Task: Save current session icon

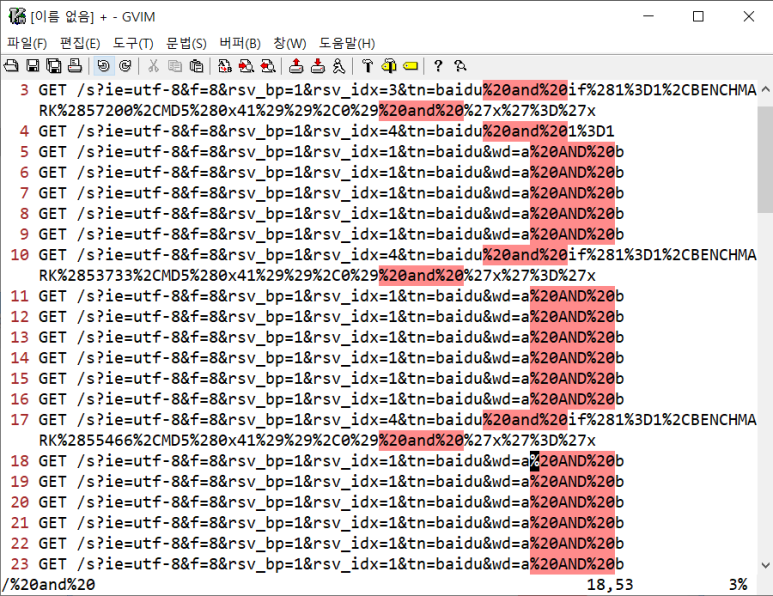Action: coord(317,66)
